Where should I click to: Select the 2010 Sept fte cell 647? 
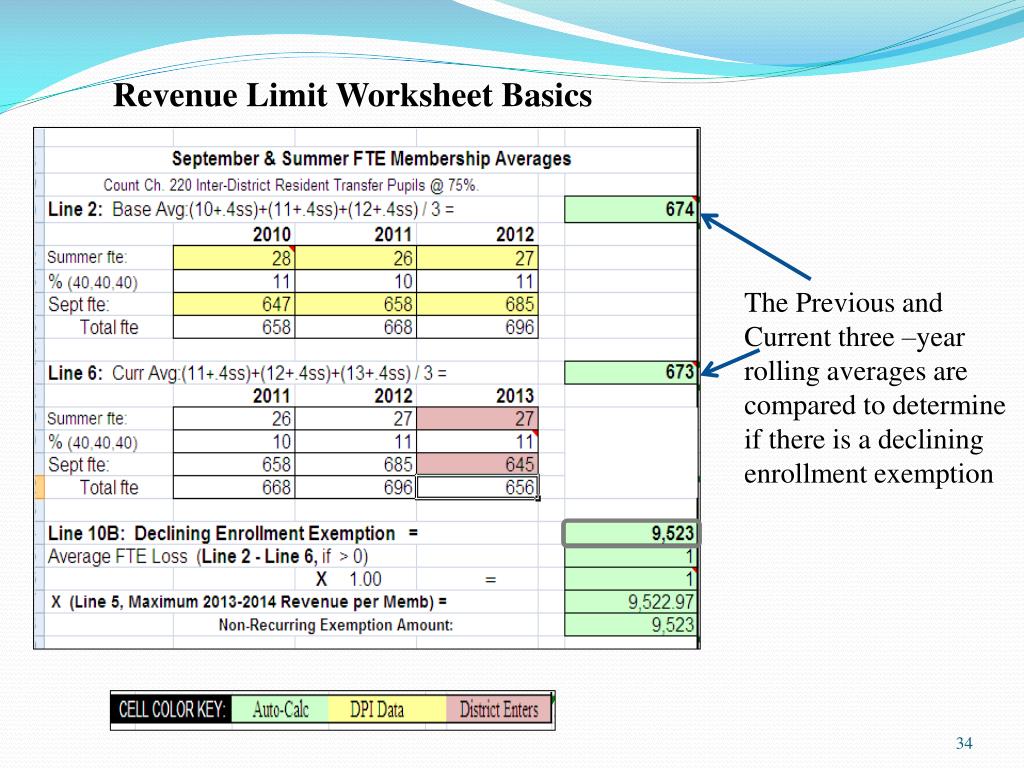click(x=234, y=304)
